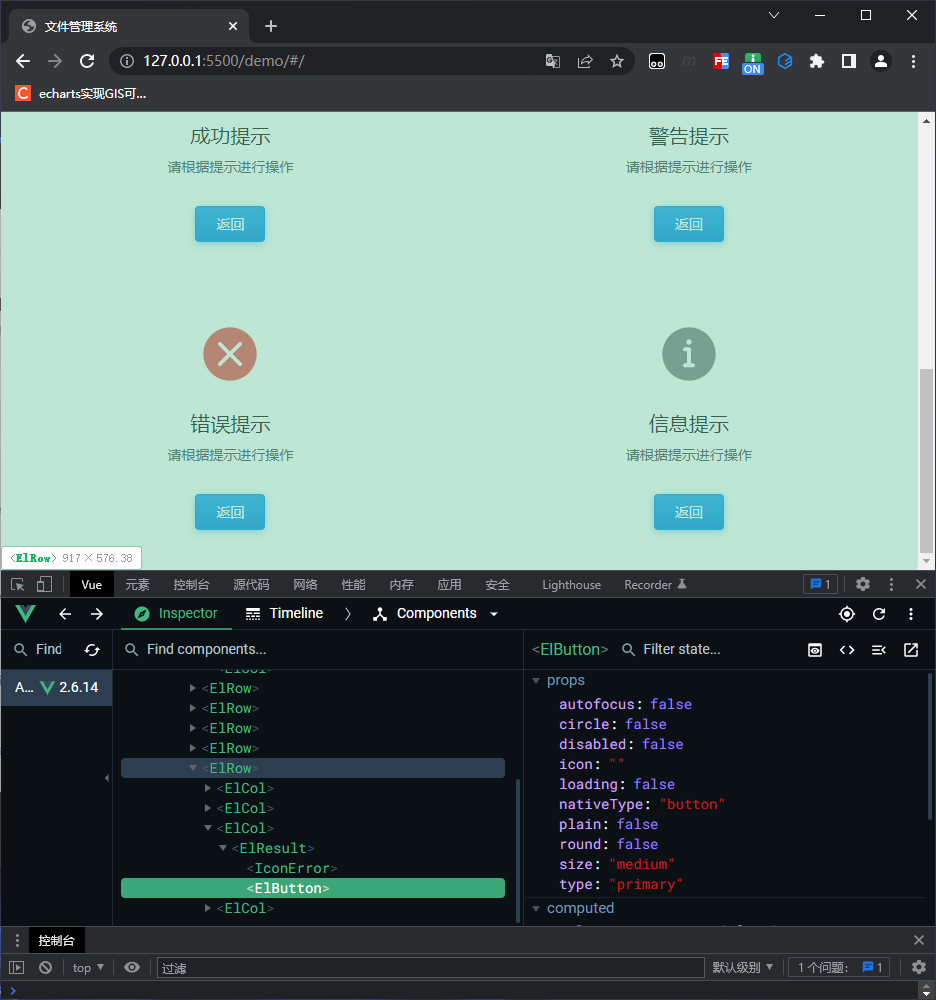Open a new browser tab
The image size is (936, 1000).
tap(271, 26)
